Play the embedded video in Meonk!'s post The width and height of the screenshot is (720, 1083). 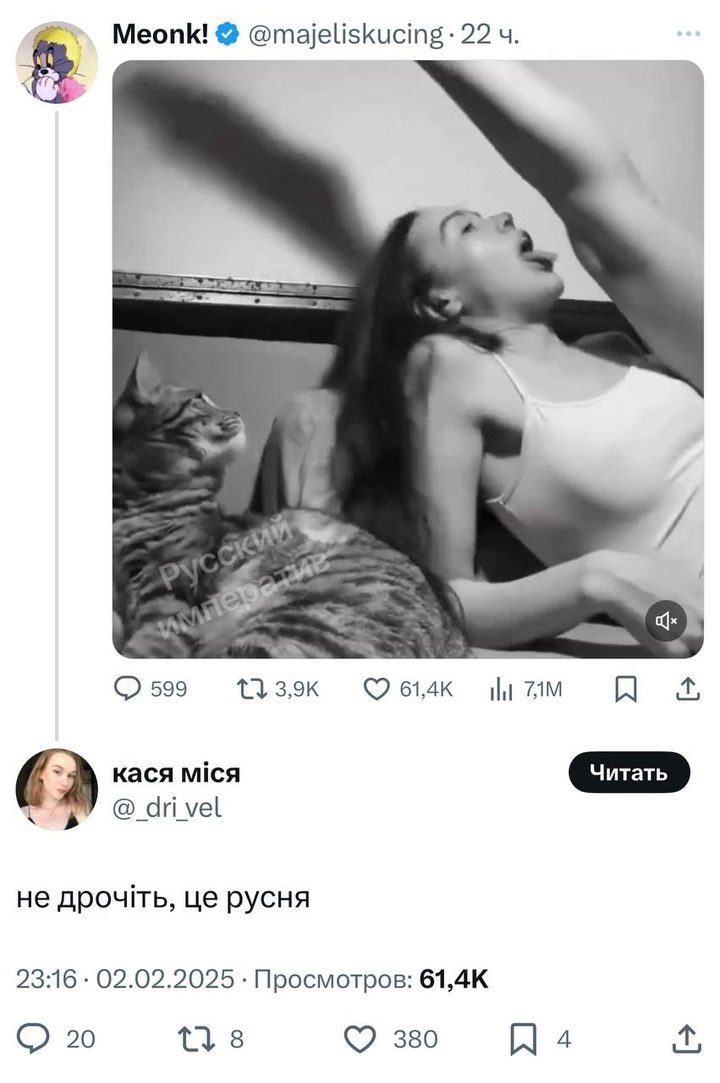[x=408, y=359]
